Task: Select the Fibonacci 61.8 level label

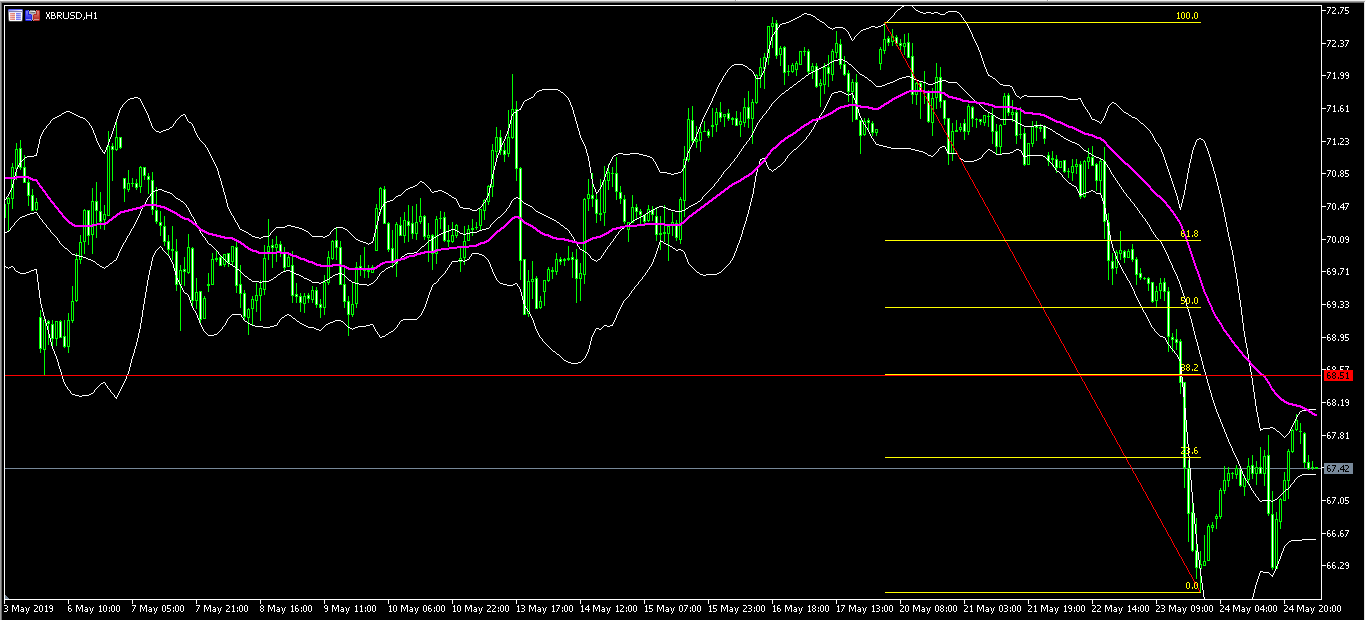Action: [1189, 234]
